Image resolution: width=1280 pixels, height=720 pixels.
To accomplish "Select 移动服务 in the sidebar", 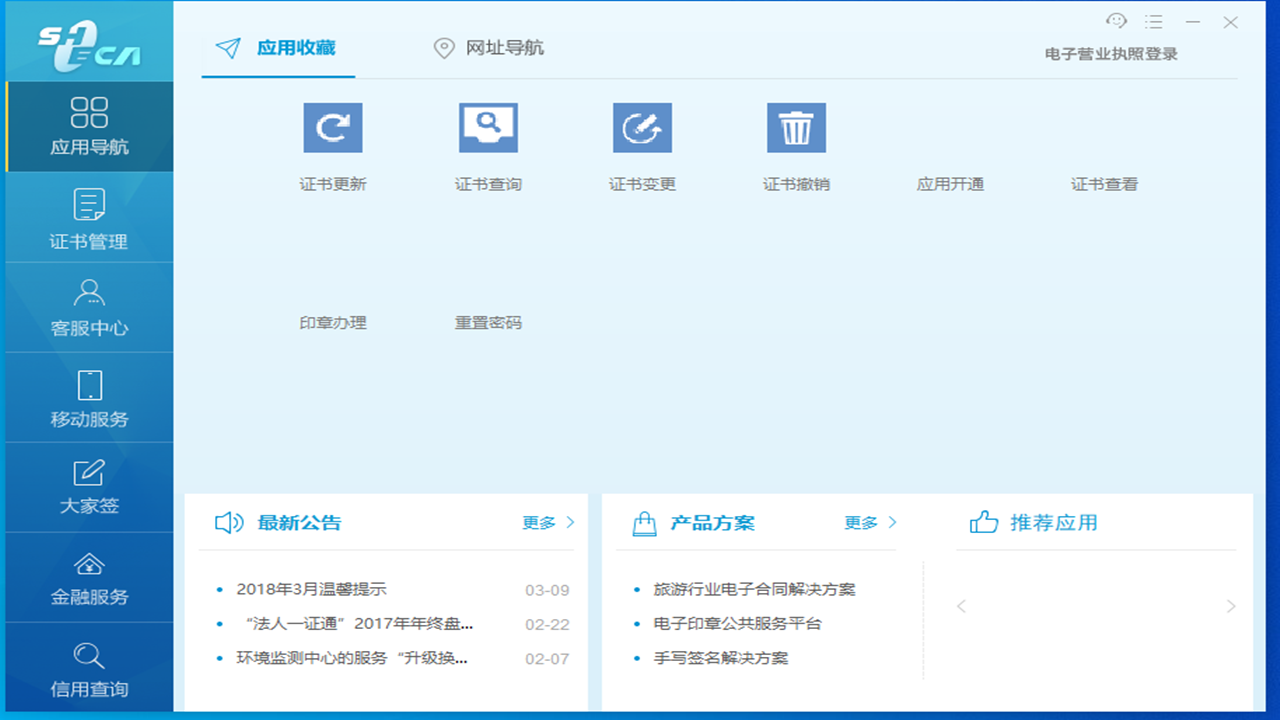I will click(88, 397).
